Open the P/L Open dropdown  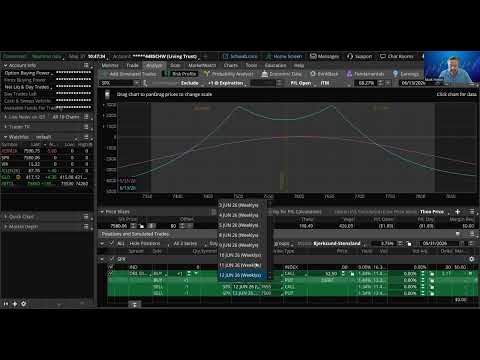[x=302, y=83]
